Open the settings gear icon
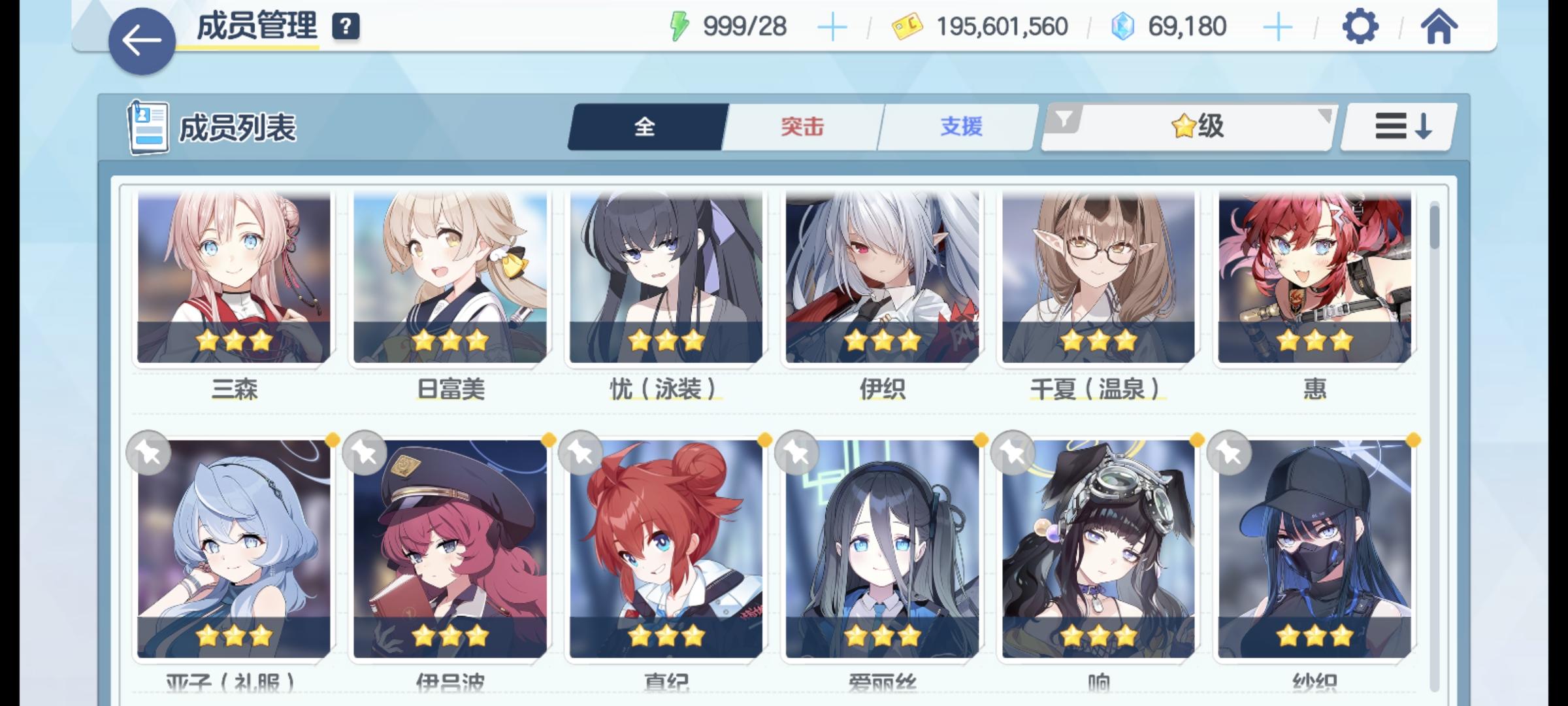1568x706 pixels. [1360, 27]
